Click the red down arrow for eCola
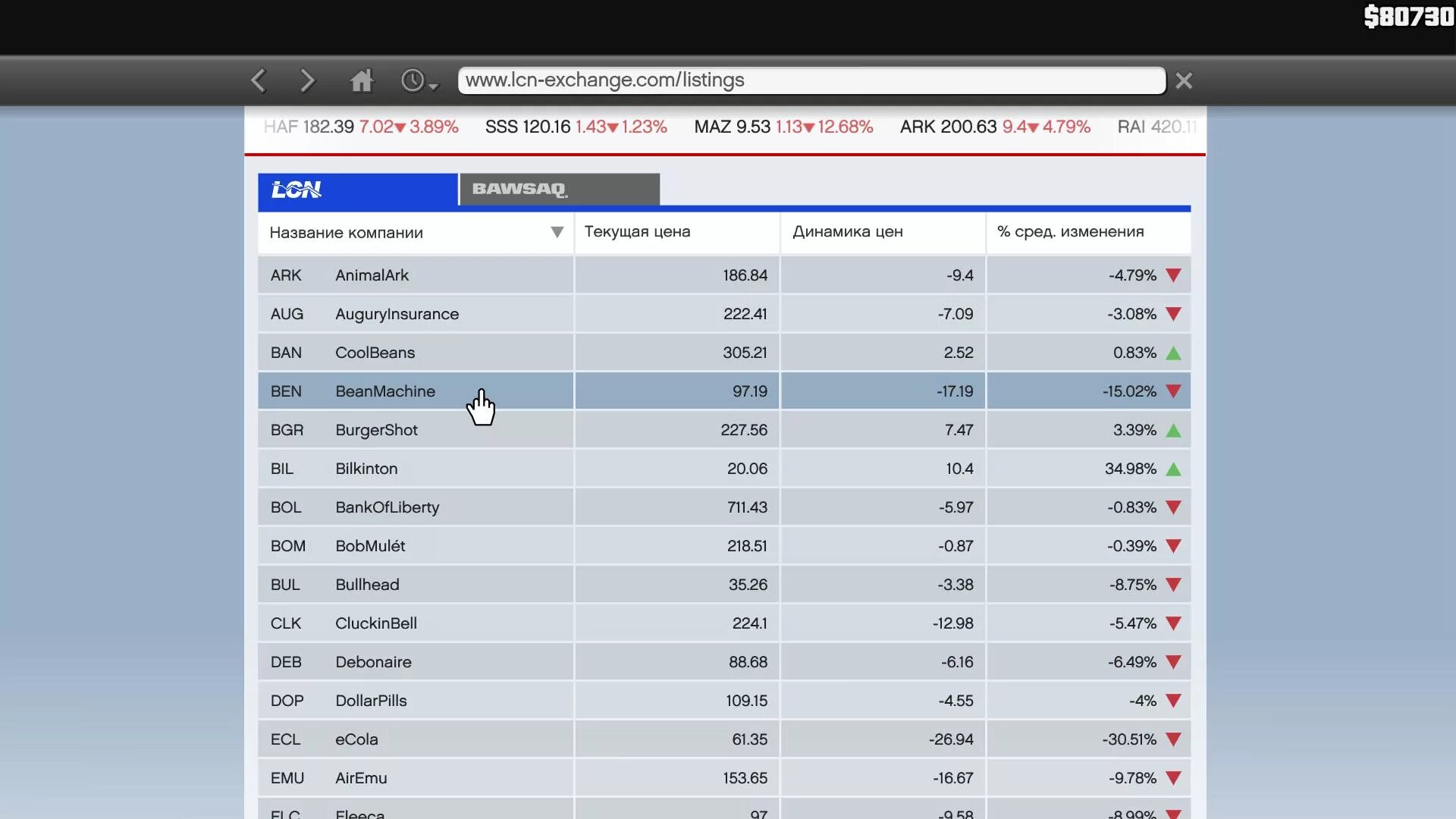This screenshot has height=819, width=1456. 1173,739
